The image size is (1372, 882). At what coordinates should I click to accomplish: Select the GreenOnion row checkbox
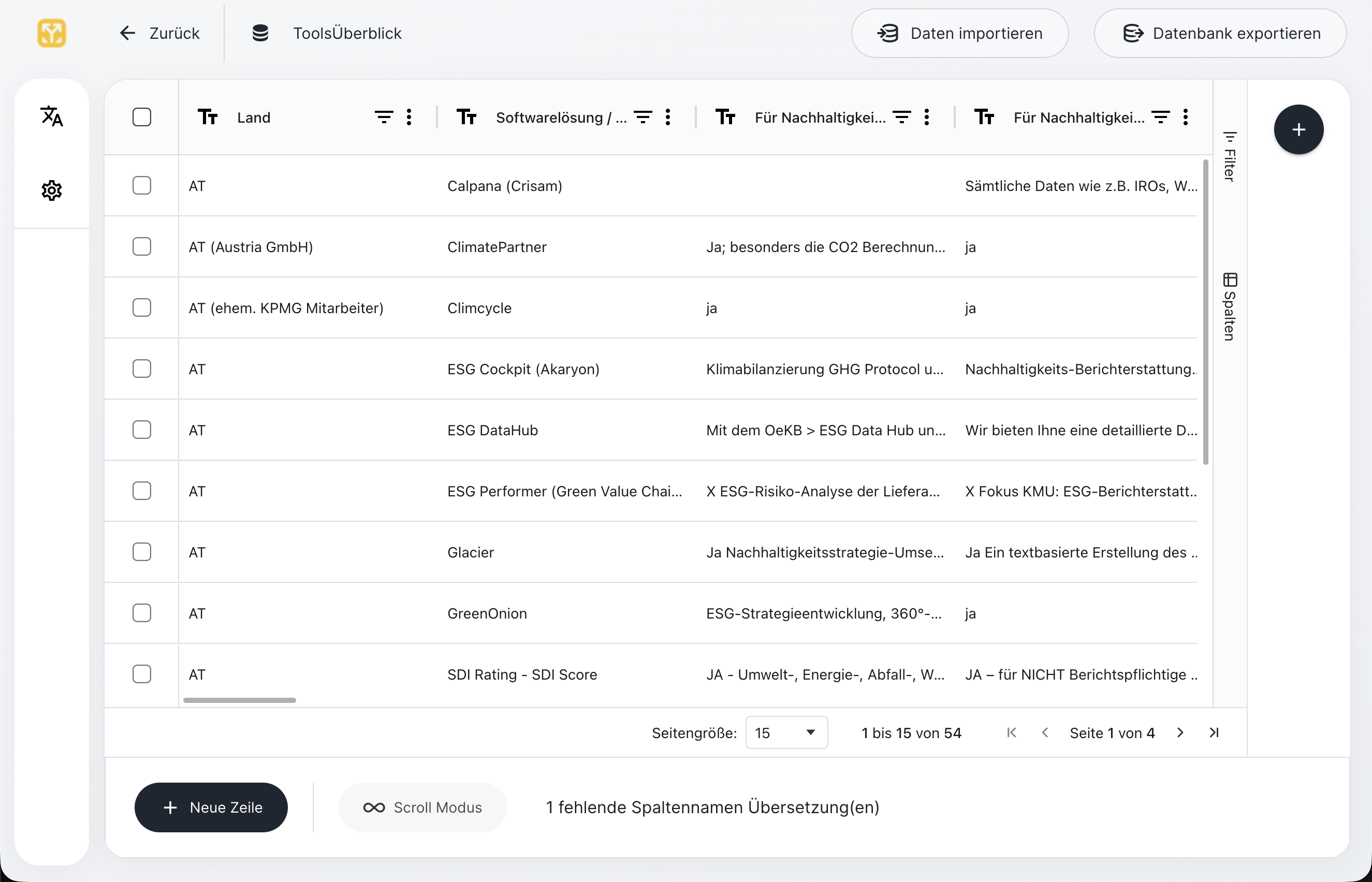click(x=141, y=613)
